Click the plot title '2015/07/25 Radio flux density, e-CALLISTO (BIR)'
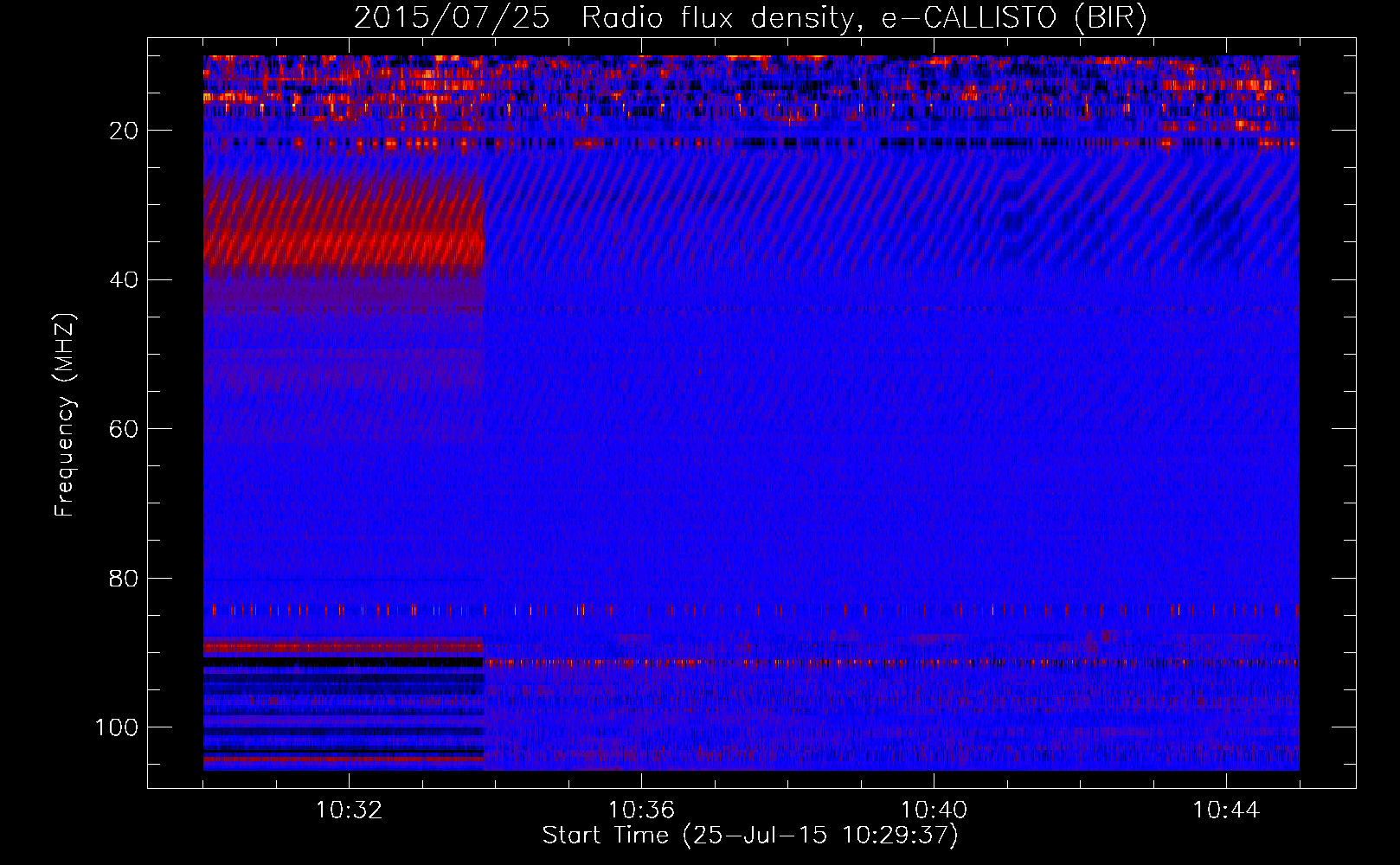The width and height of the screenshot is (1400, 865). (750, 17)
